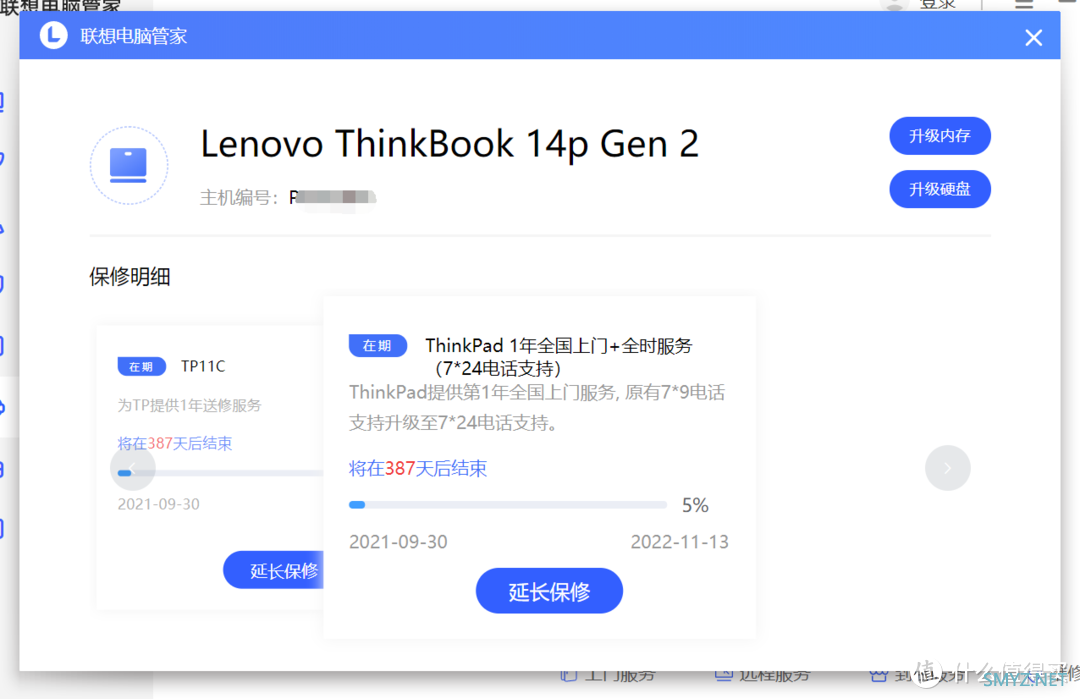Click the 5% warranty progress bar
Screen dimensions: 1080x699
coord(508,505)
